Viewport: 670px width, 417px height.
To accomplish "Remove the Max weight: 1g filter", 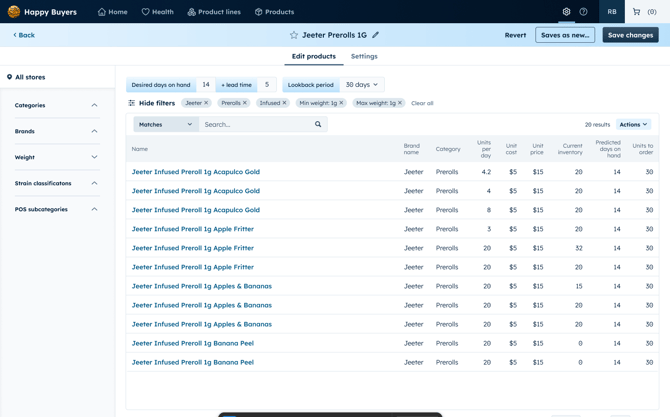I will (400, 103).
